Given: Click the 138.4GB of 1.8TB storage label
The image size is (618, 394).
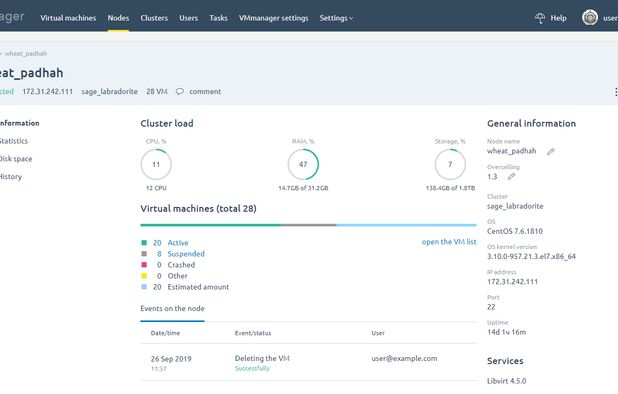Looking at the screenshot, I should [450, 188].
